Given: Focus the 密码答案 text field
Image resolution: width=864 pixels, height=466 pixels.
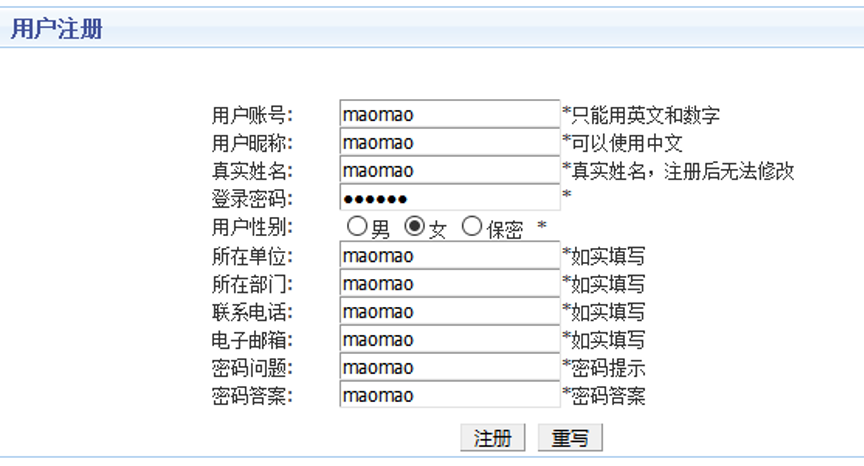Looking at the screenshot, I should tap(449, 396).
